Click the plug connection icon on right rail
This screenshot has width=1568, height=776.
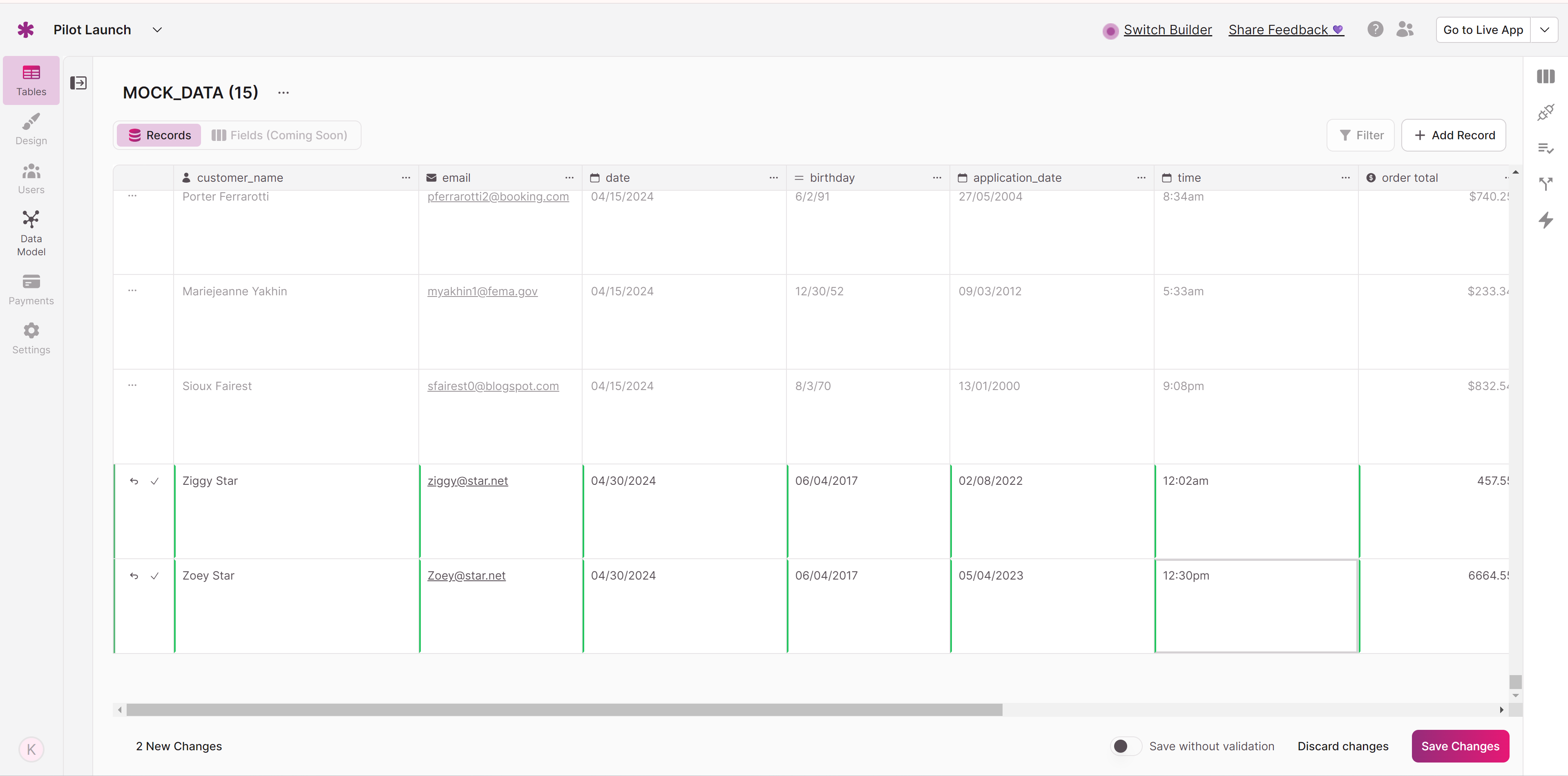(1546, 112)
